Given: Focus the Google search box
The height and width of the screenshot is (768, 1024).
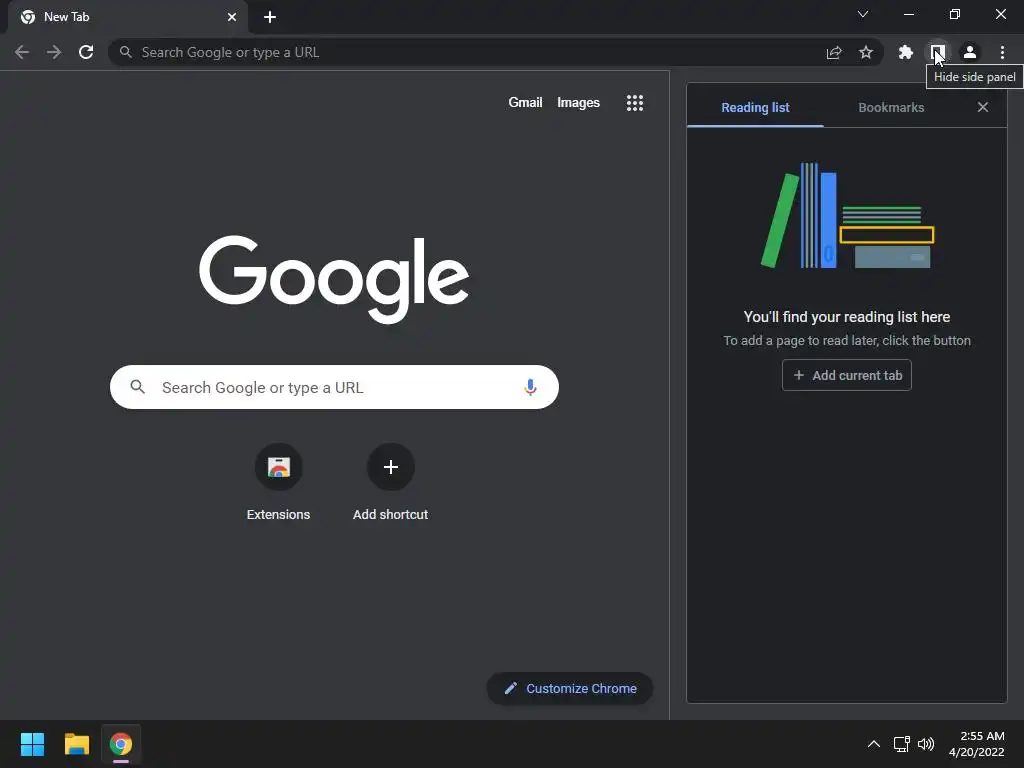Looking at the screenshot, I should (x=334, y=387).
